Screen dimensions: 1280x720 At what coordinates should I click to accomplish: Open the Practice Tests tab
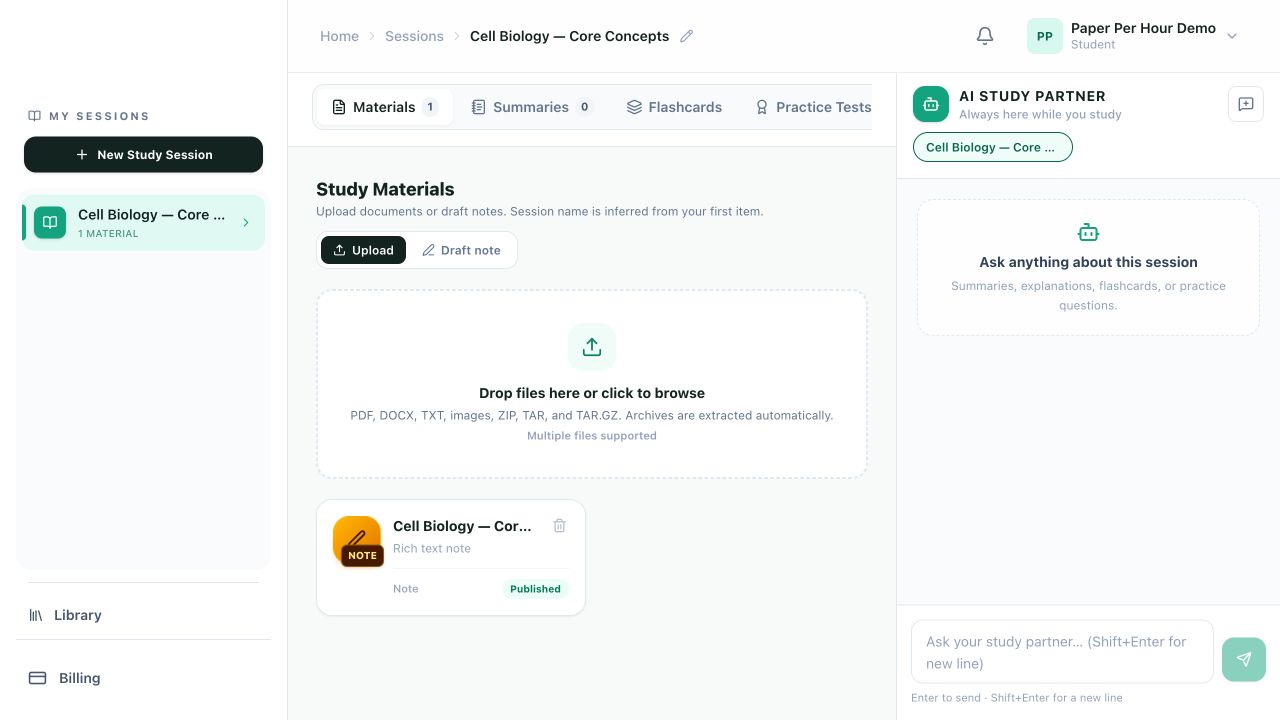(x=812, y=107)
